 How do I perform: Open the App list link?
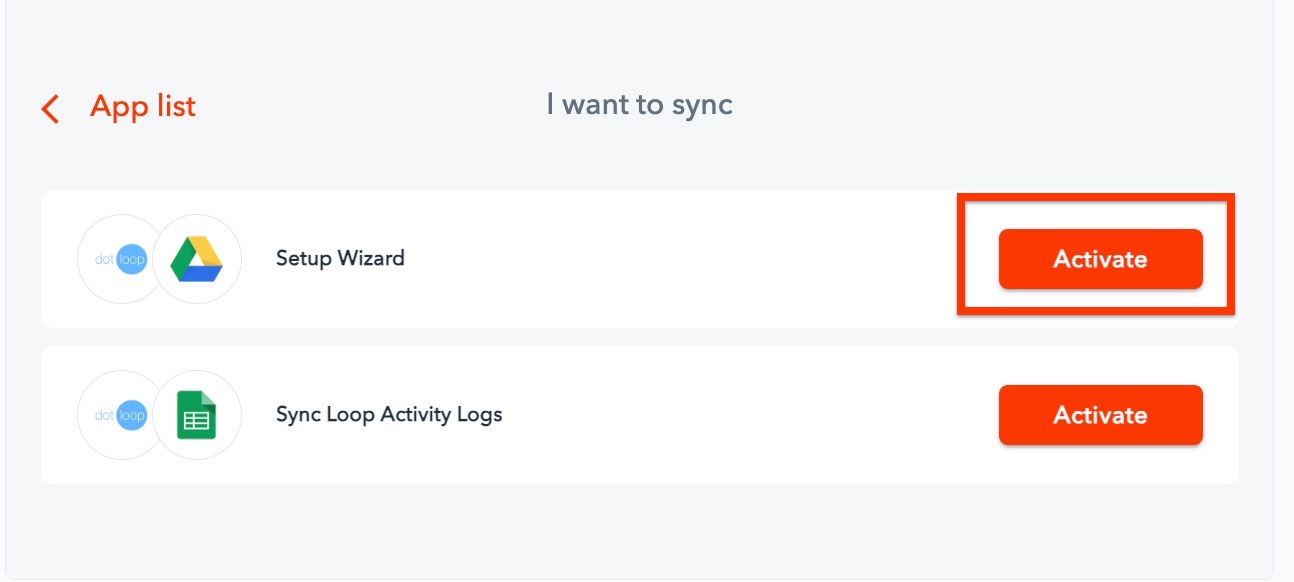click(143, 106)
